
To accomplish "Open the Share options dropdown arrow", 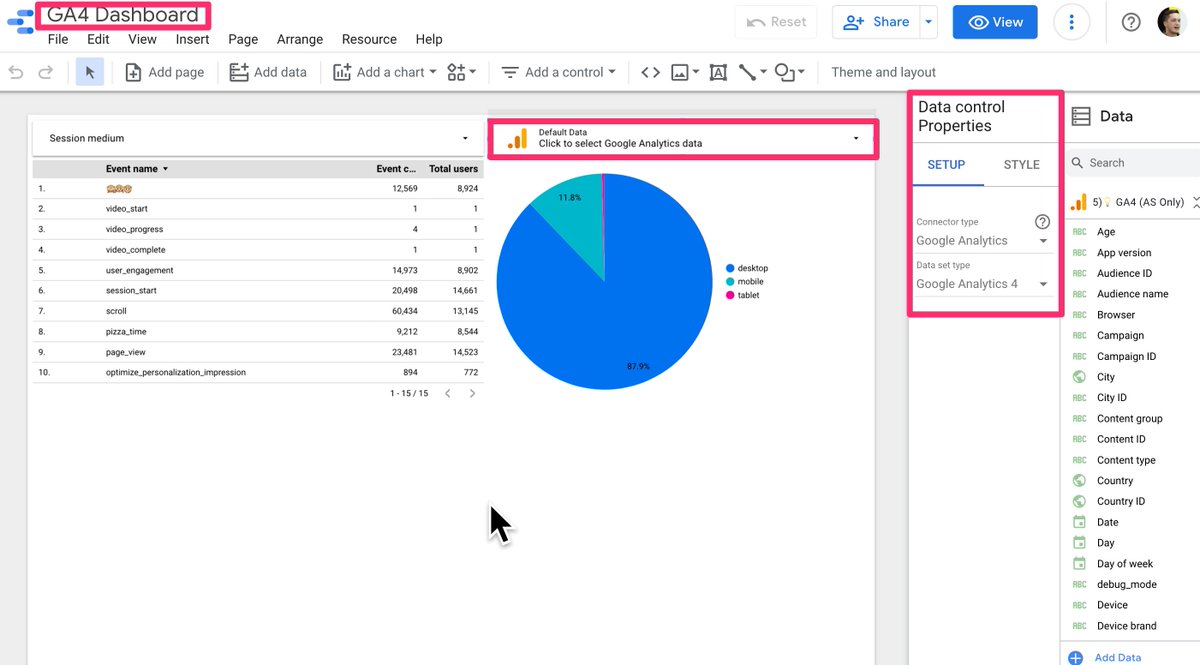I will coord(929,22).
